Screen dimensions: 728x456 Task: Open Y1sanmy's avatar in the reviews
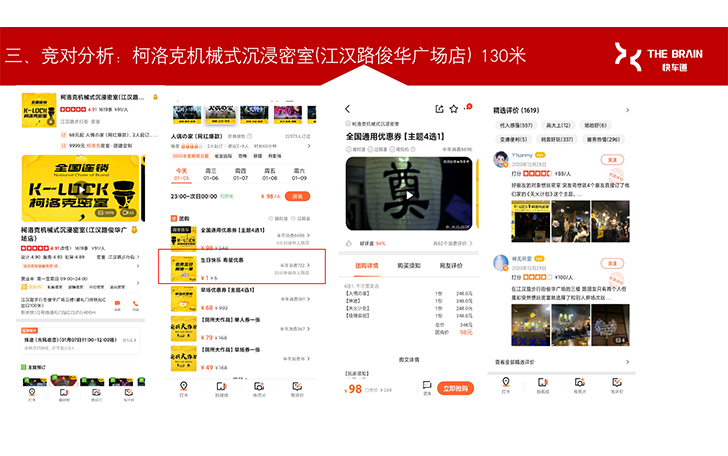[501, 159]
